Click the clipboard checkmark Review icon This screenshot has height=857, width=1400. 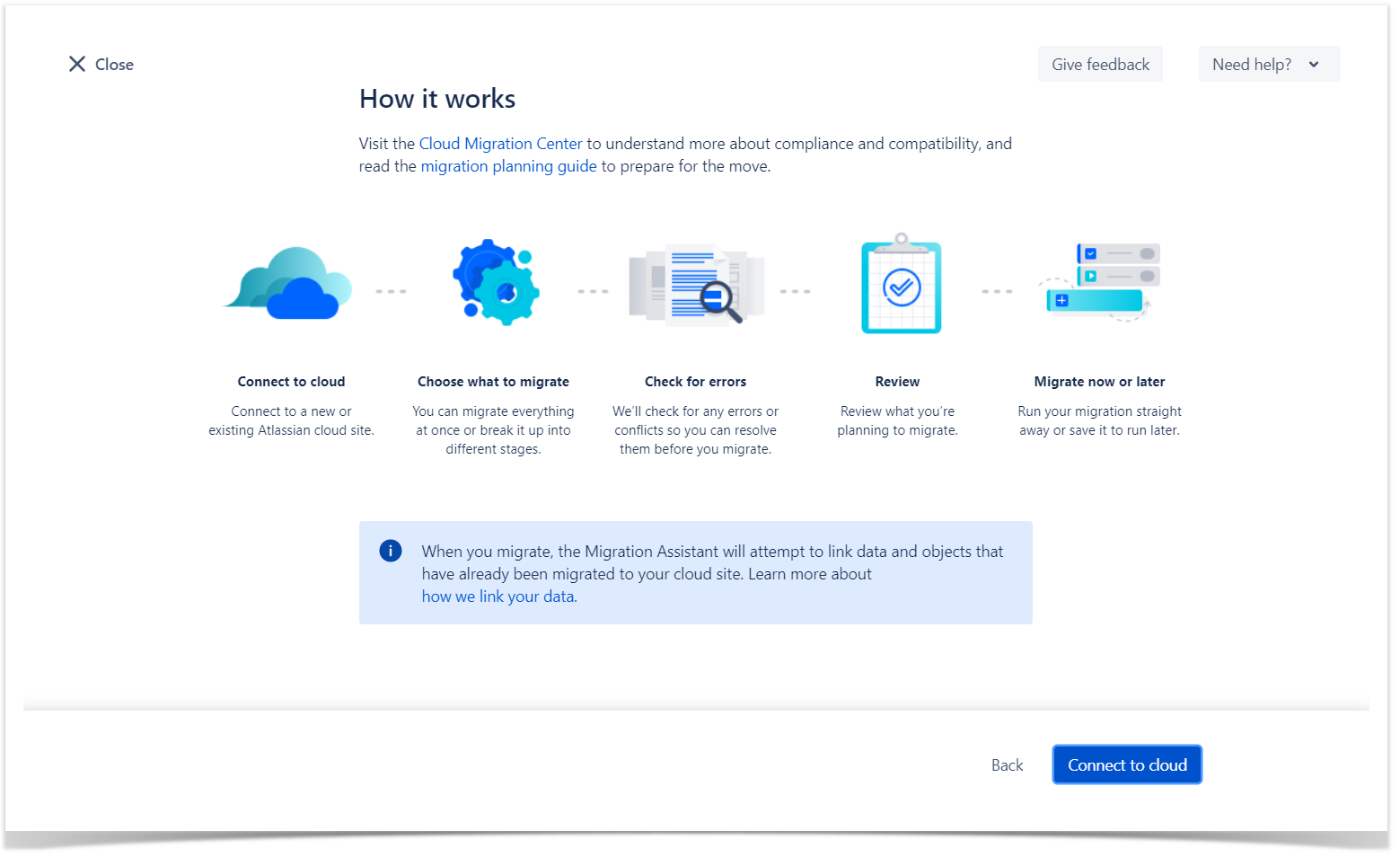click(901, 285)
